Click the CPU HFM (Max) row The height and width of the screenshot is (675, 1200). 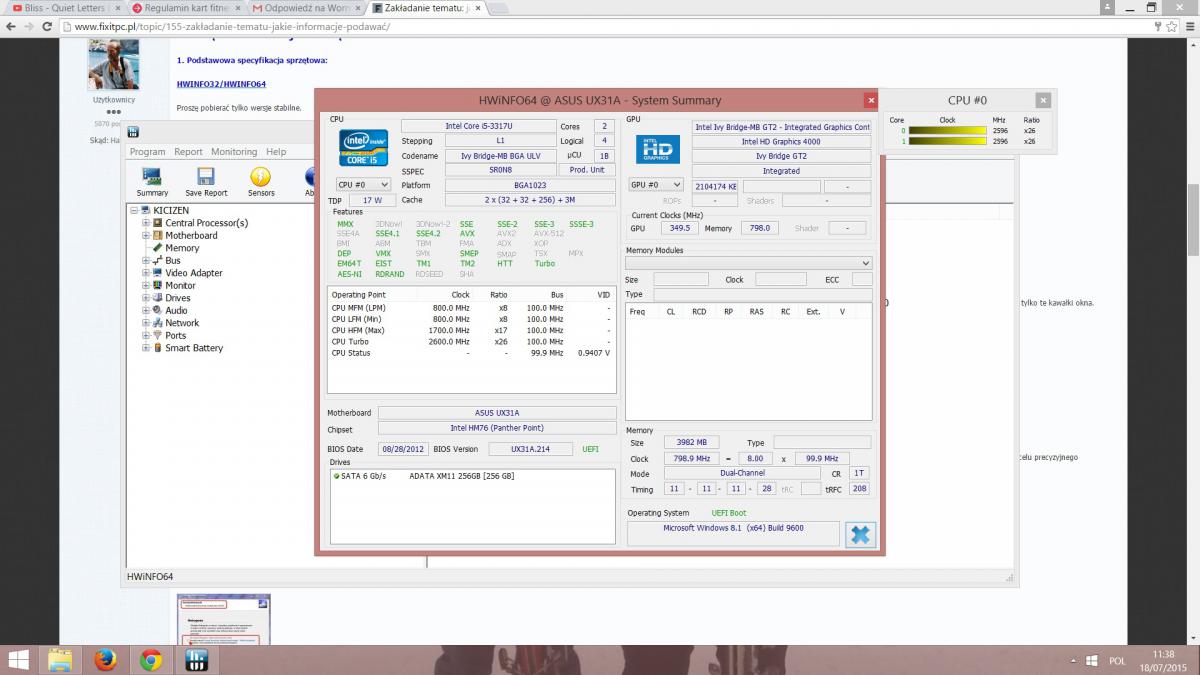click(x=472, y=330)
